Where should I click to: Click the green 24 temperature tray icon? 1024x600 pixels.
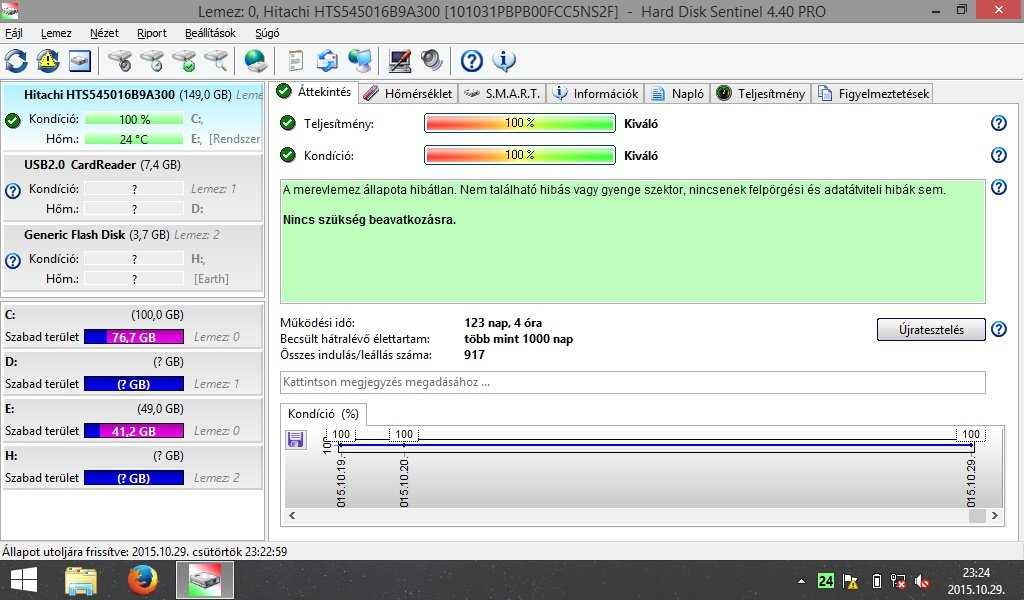(x=825, y=580)
